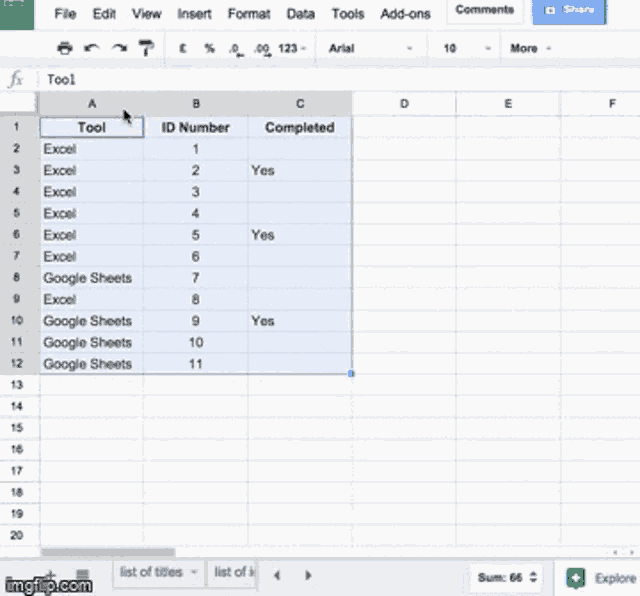This screenshot has width=640, height=596.
Task: Format as percent icon
Action: [209, 49]
